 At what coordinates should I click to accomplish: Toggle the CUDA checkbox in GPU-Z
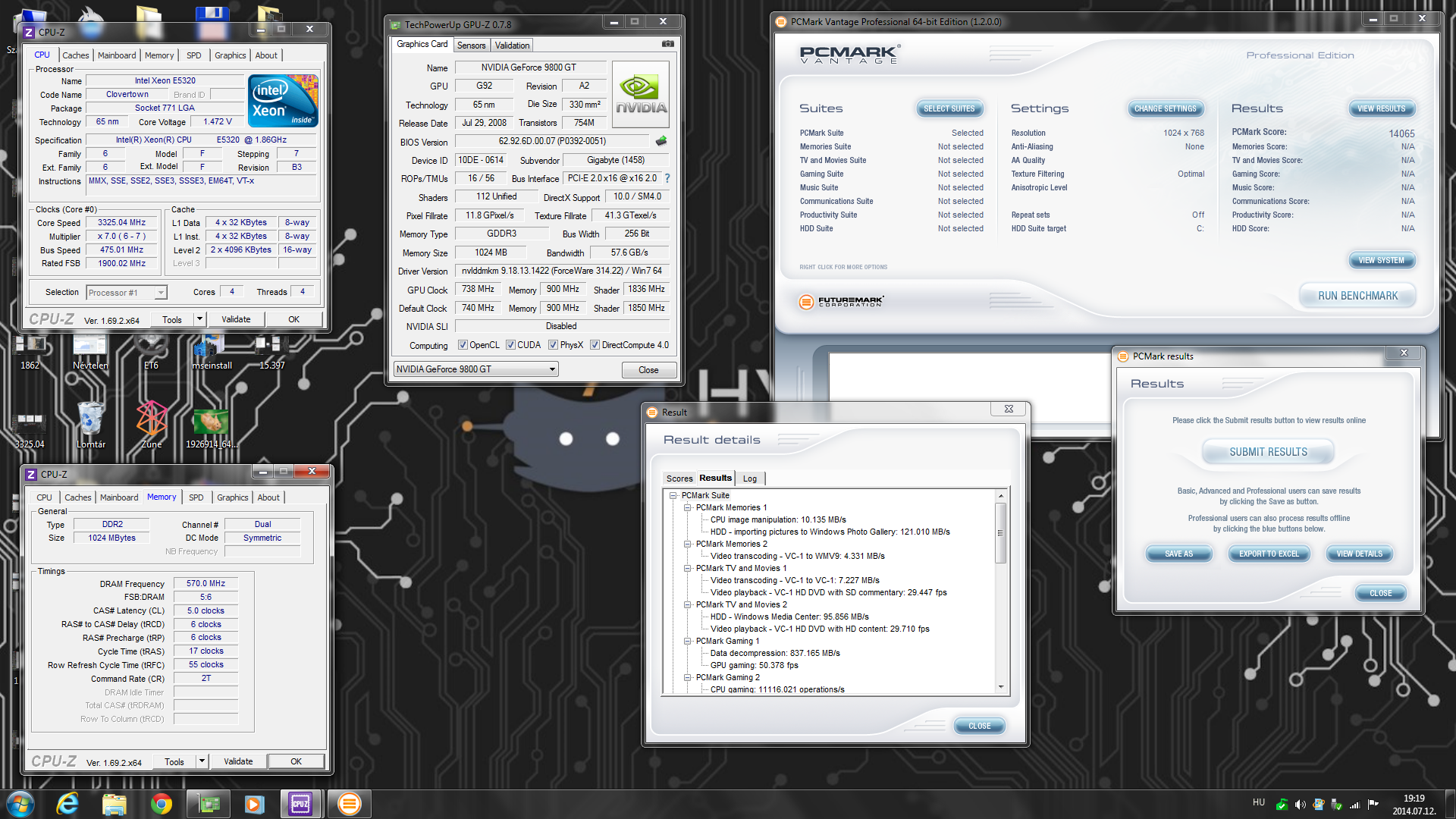510,345
